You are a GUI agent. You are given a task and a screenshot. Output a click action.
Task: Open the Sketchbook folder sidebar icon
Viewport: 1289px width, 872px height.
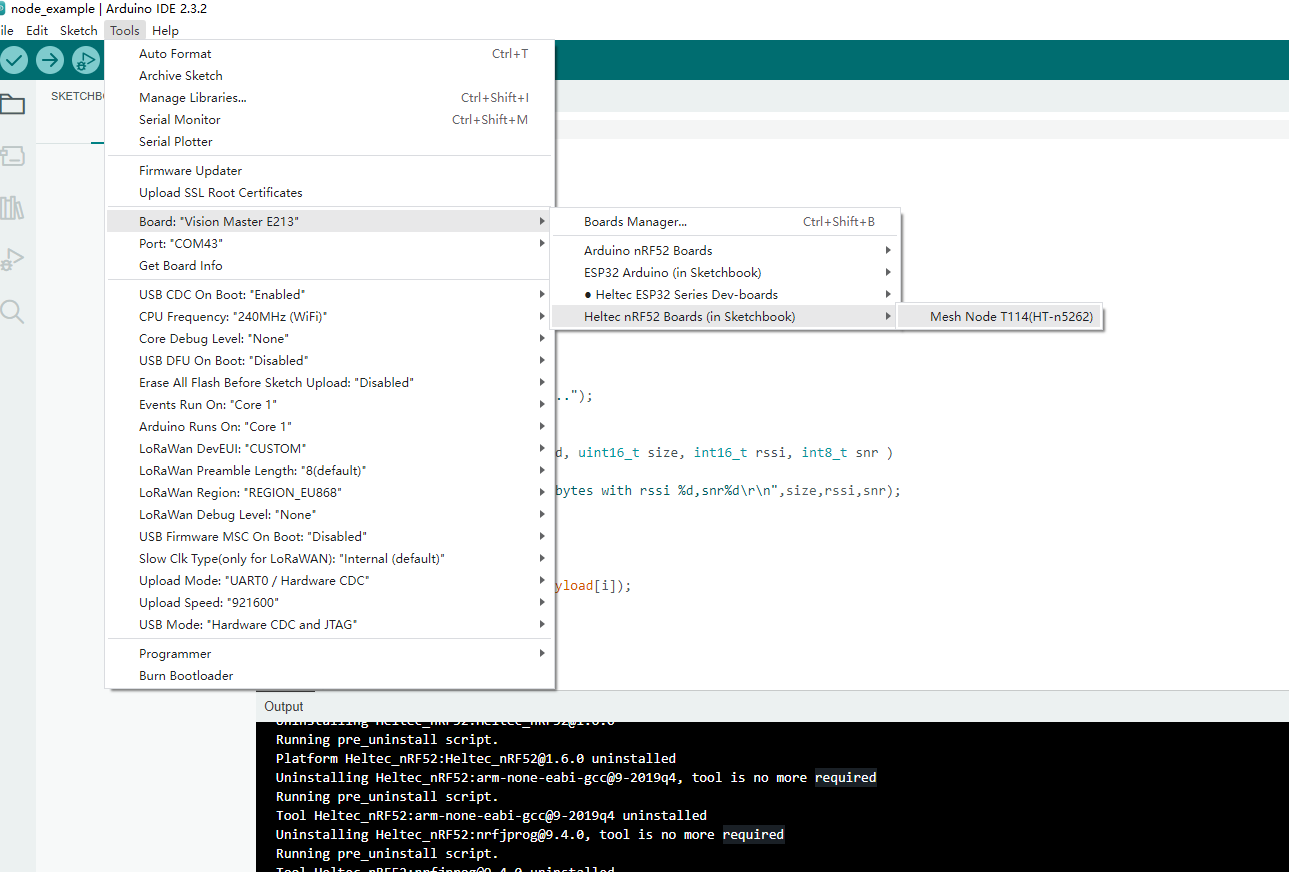pyautogui.click(x=12, y=105)
